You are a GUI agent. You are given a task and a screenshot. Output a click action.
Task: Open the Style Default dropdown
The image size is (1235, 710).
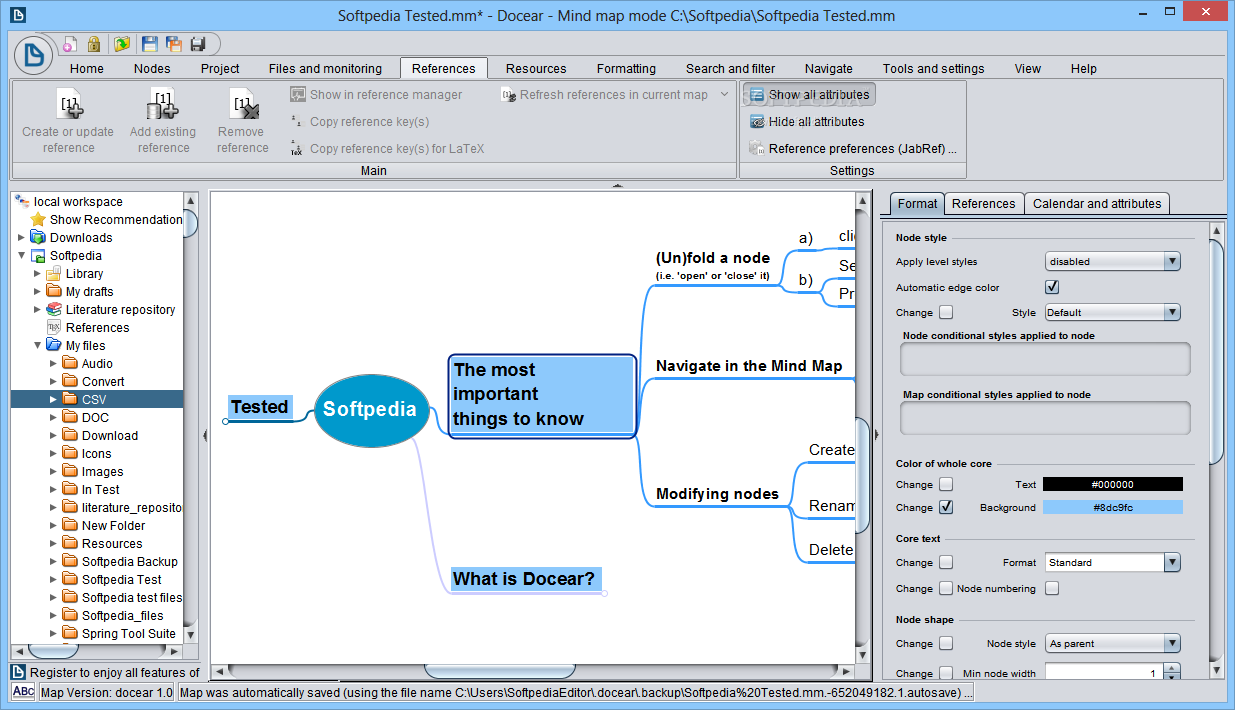[x=1113, y=313]
